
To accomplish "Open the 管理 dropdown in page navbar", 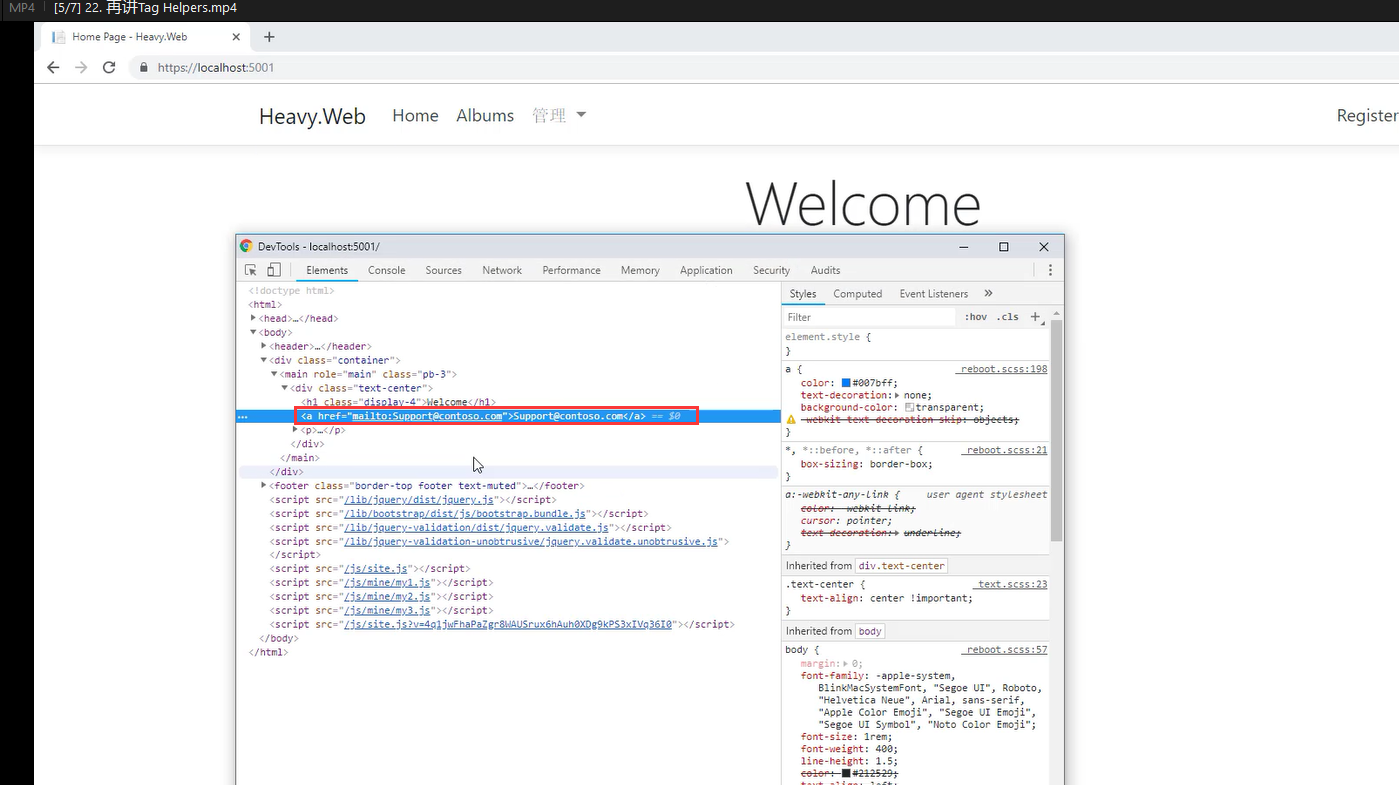I will tap(559, 116).
